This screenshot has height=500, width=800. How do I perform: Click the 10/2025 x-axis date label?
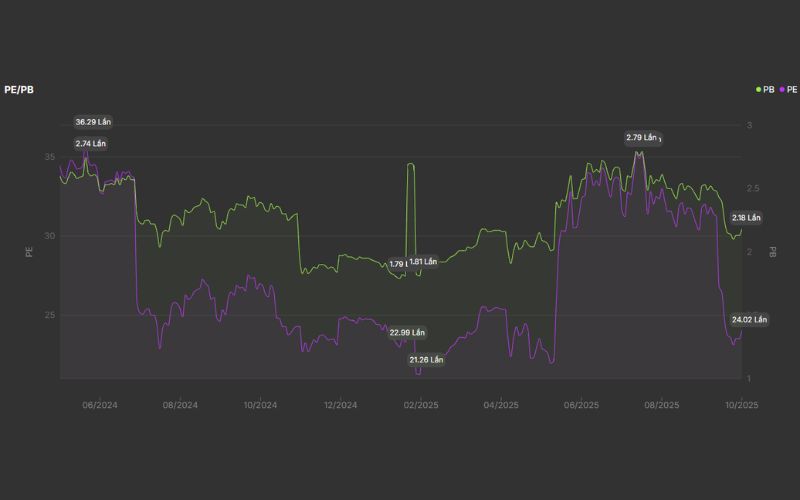743,405
